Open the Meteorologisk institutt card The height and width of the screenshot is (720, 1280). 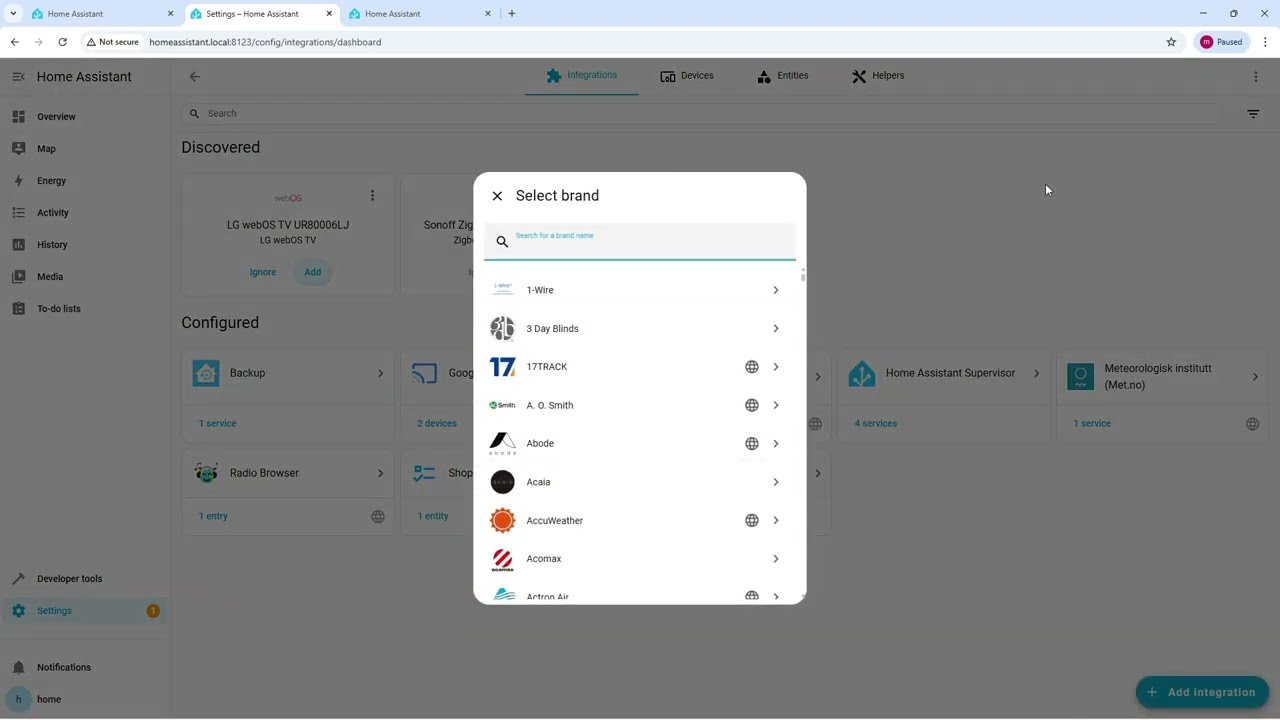1163,377
